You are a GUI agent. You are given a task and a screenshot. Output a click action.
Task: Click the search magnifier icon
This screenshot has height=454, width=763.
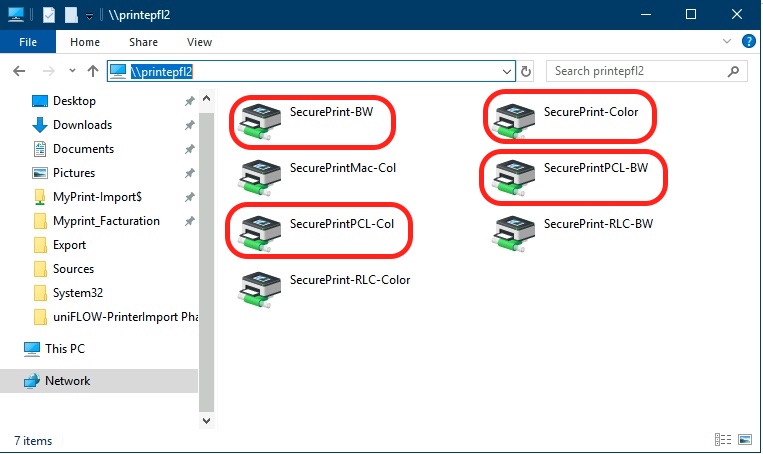(x=733, y=72)
